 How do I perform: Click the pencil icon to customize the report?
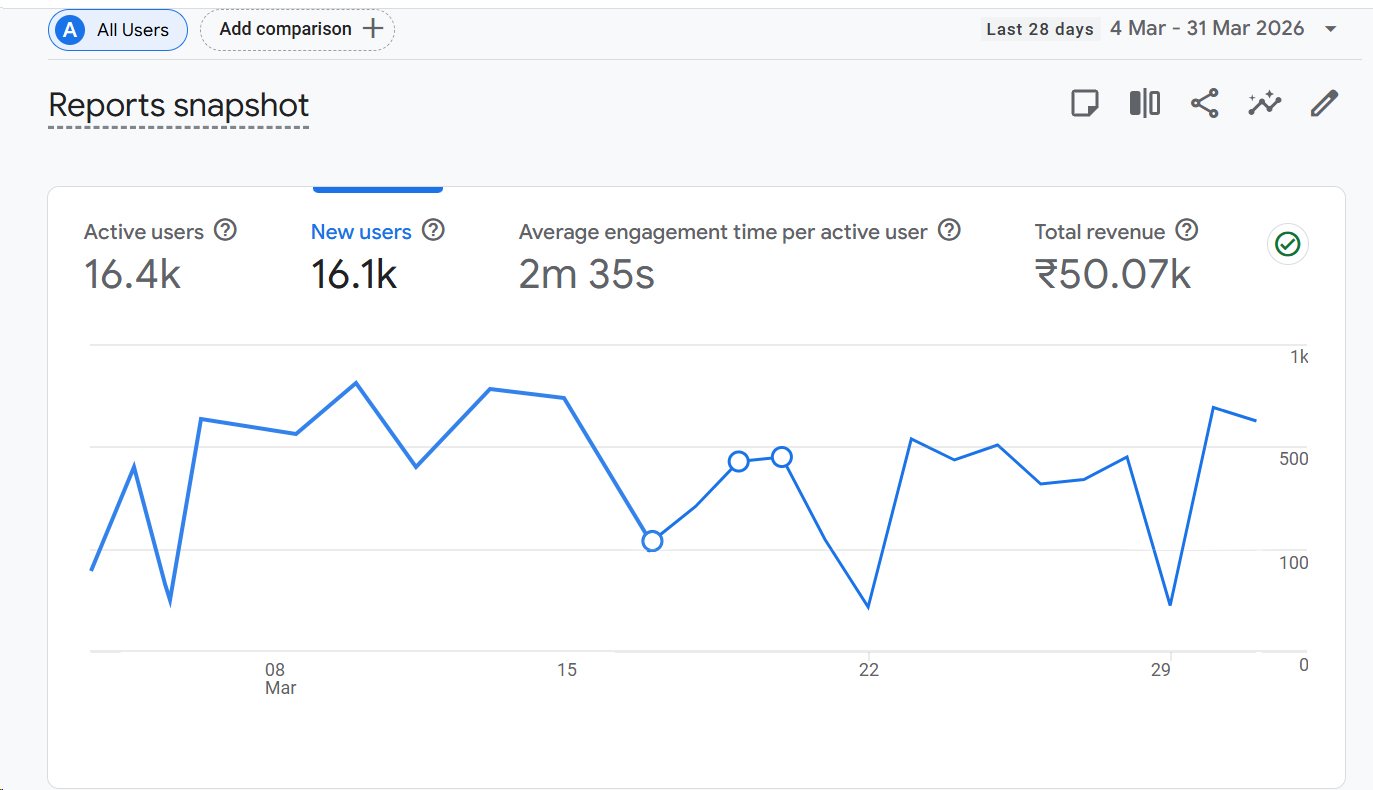click(x=1324, y=102)
